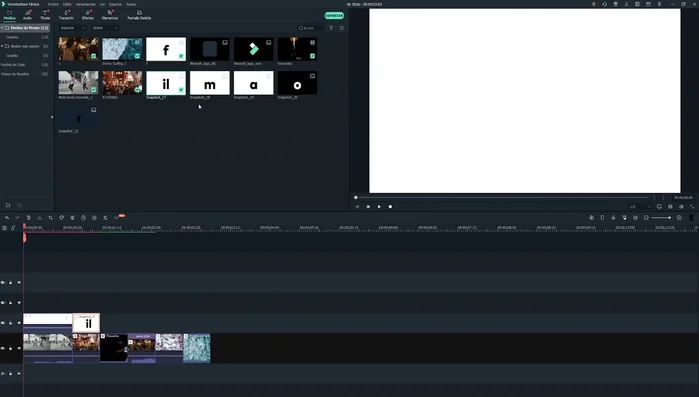Collapse the media sidebar with arrow handle
The image size is (699, 397).
click(52, 117)
